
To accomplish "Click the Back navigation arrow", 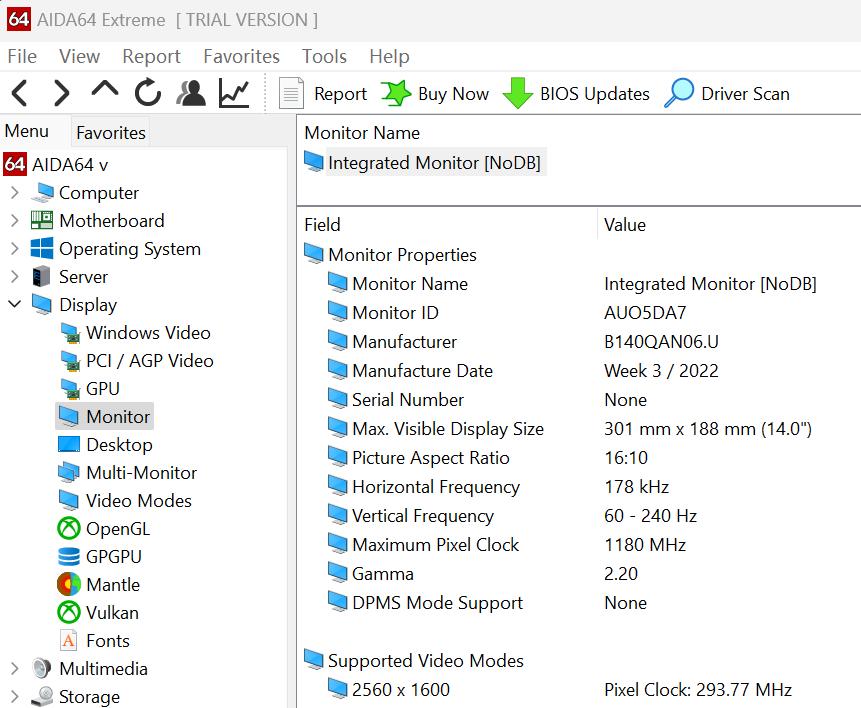I will click(19, 94).
